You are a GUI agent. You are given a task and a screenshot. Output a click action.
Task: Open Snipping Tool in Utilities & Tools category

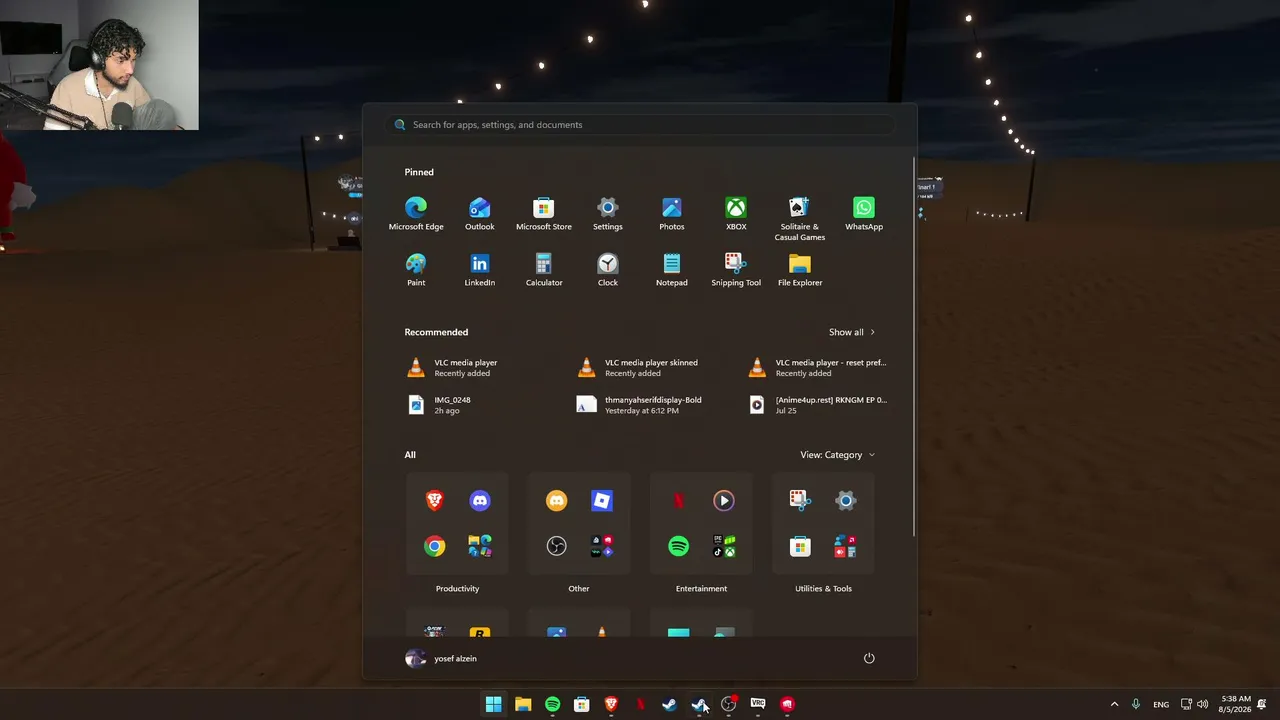[801, 501]
